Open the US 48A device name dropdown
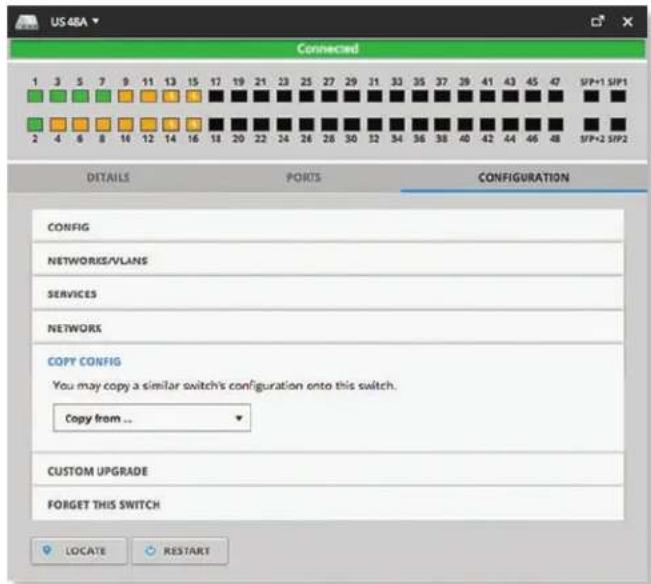Viewport: 651px width, 584px height. click(75, 22)
